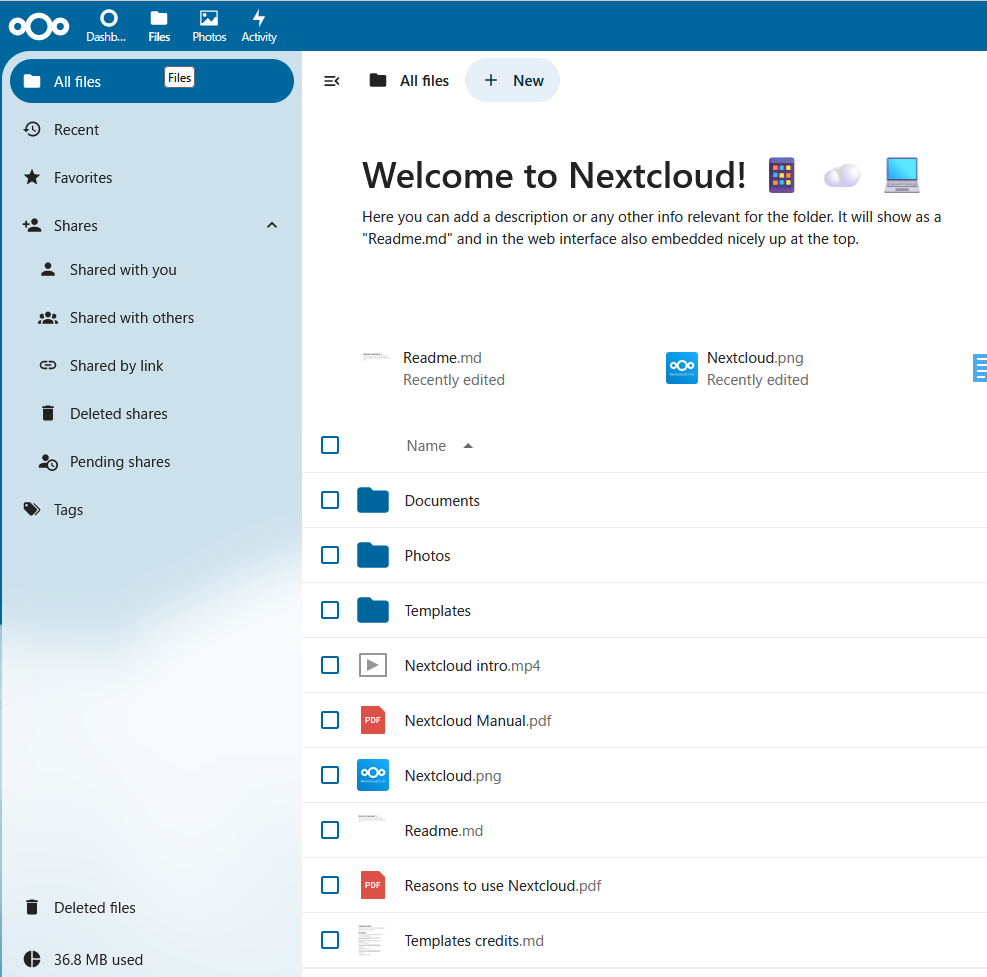
Task: Play Nextcloud intro.mp4
Action: coord(472,665)
